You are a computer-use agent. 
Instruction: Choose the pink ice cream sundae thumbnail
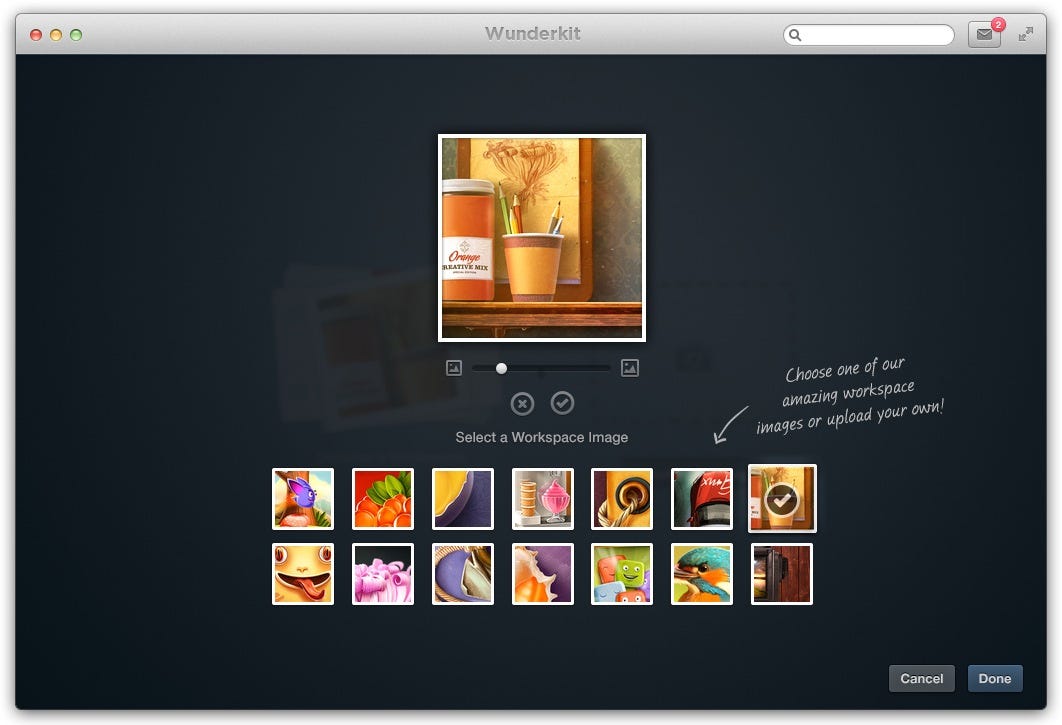point(543,499)
